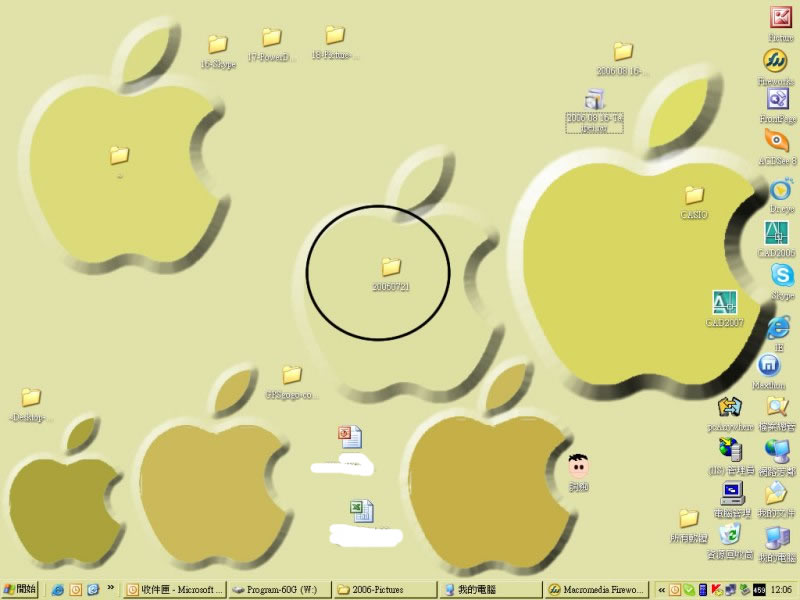800x600 pixels.
Task: Select the -Desktop- folder
Action: (31, 397)
